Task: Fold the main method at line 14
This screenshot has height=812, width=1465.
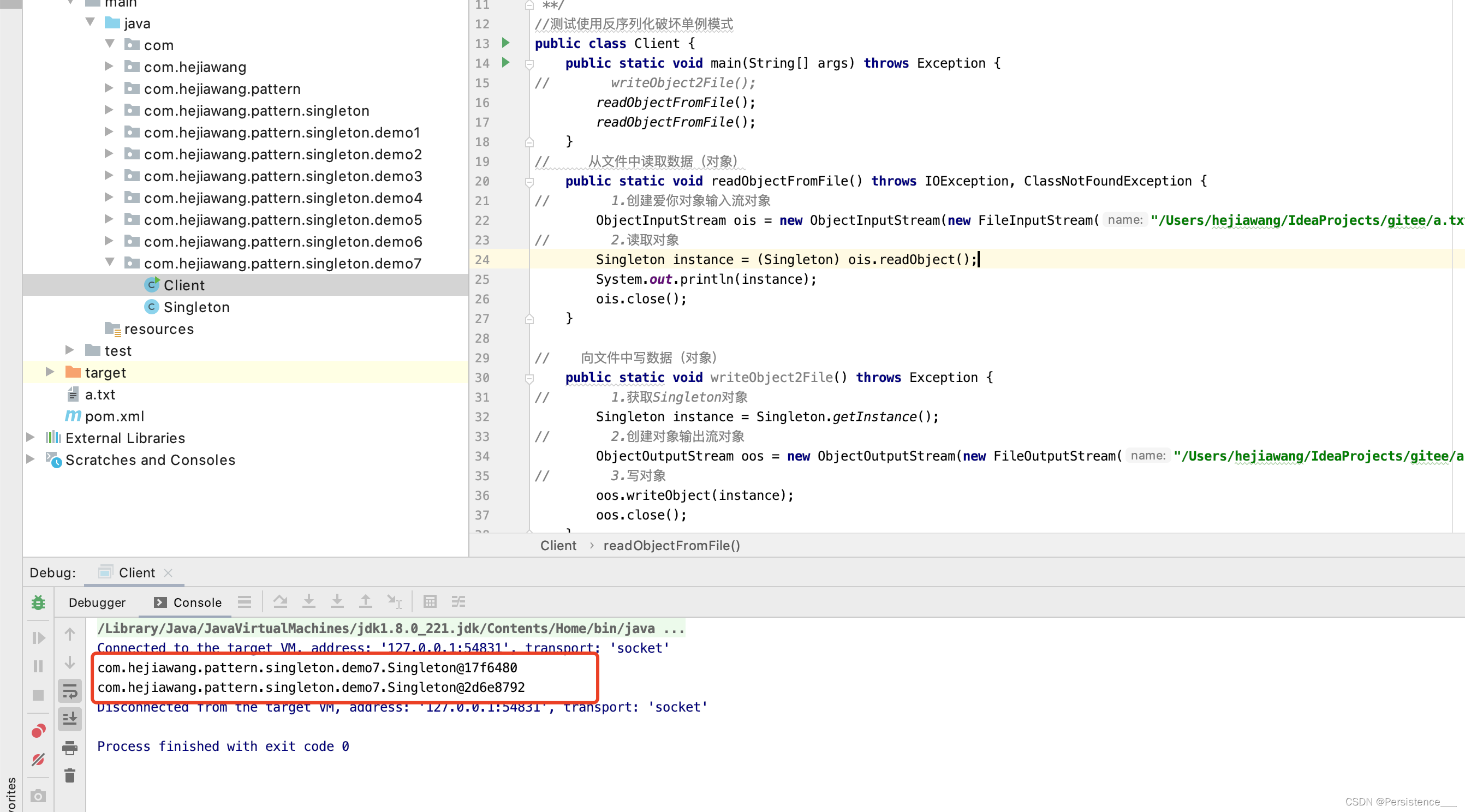Action: pos(529,64)
